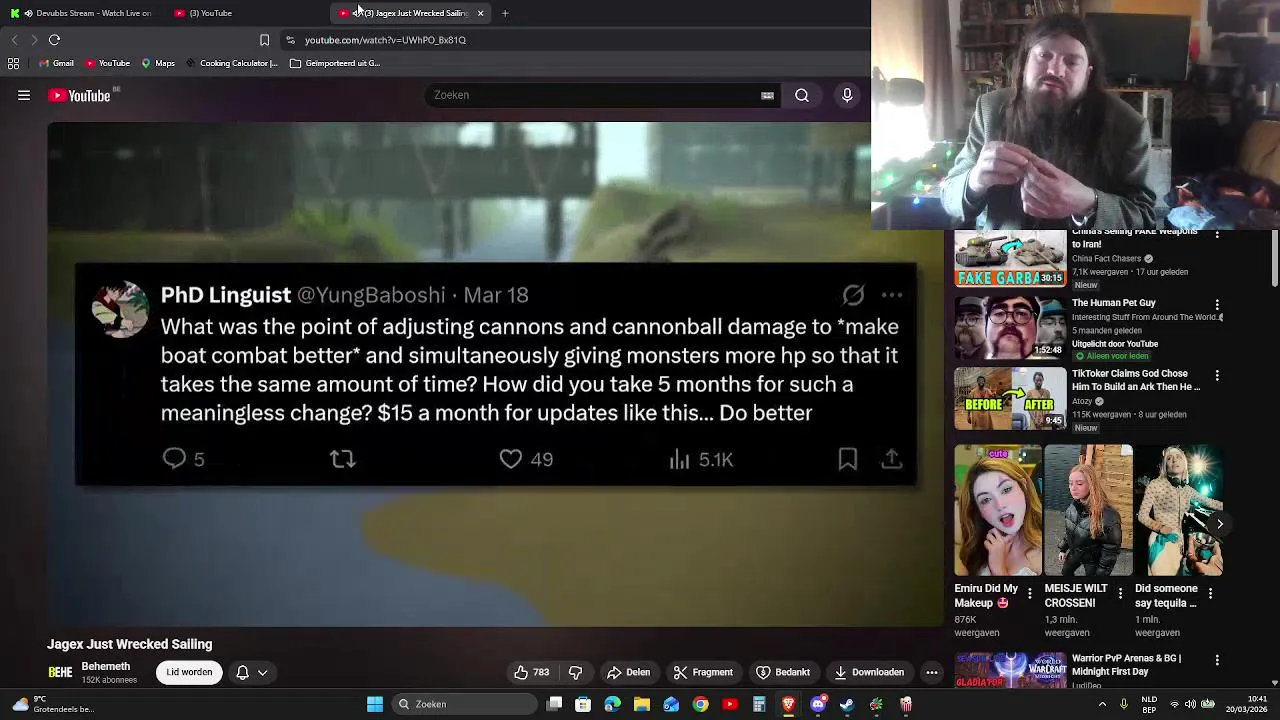Open the Maps bookmark
The width and height of the screenshot is (1280, 720).
[158, 63]
